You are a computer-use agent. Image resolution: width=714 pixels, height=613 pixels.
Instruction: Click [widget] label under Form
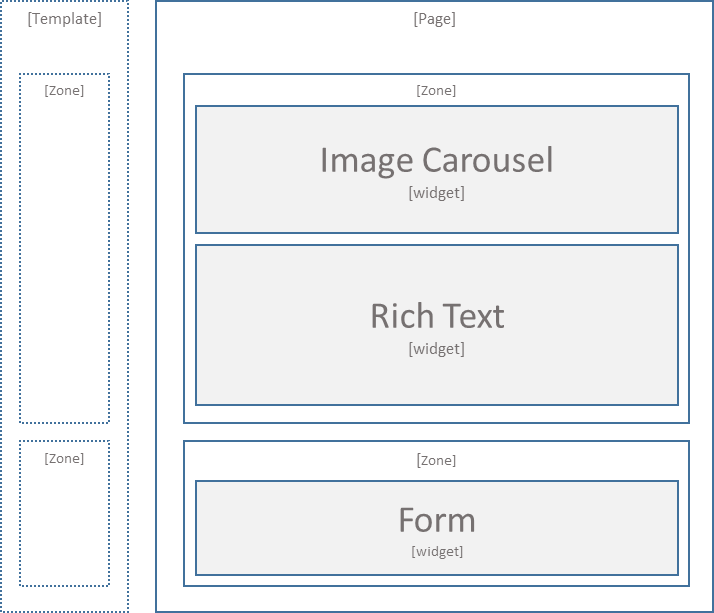click(x=437, y=552)
